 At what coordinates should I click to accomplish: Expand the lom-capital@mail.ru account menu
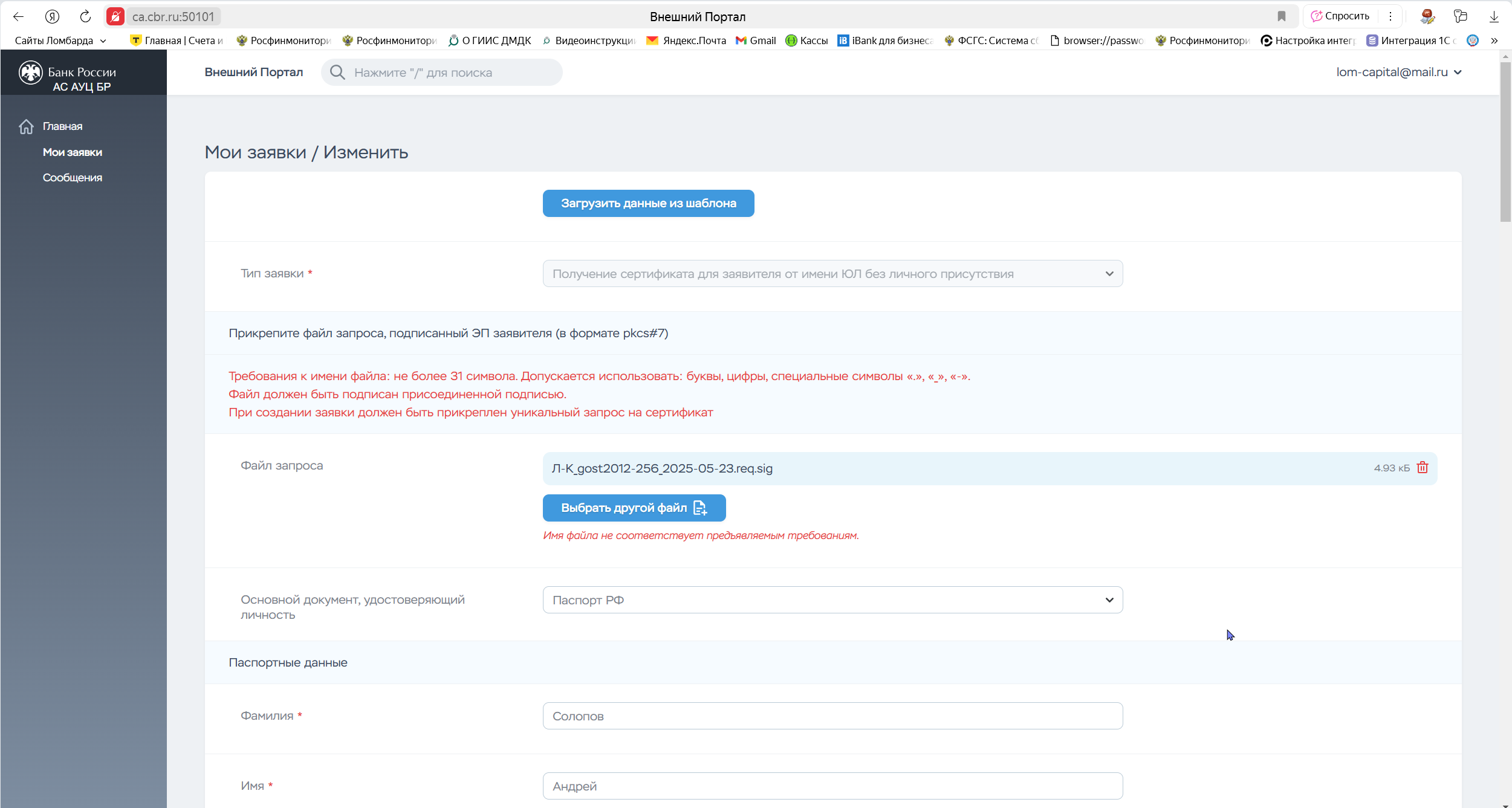pyautogui.click(x=1399, y=72)
